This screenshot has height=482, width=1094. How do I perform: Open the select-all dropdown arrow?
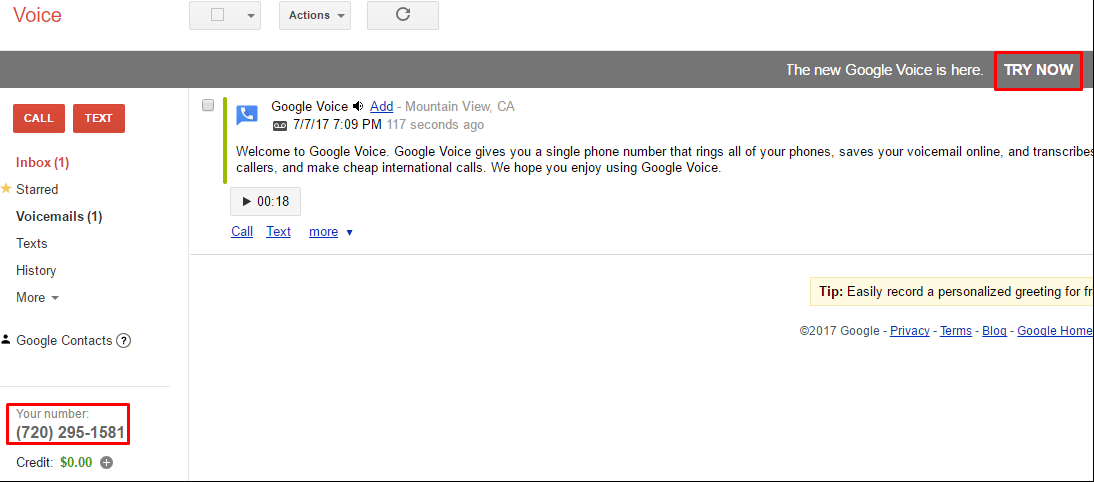(x=250, y=16)
